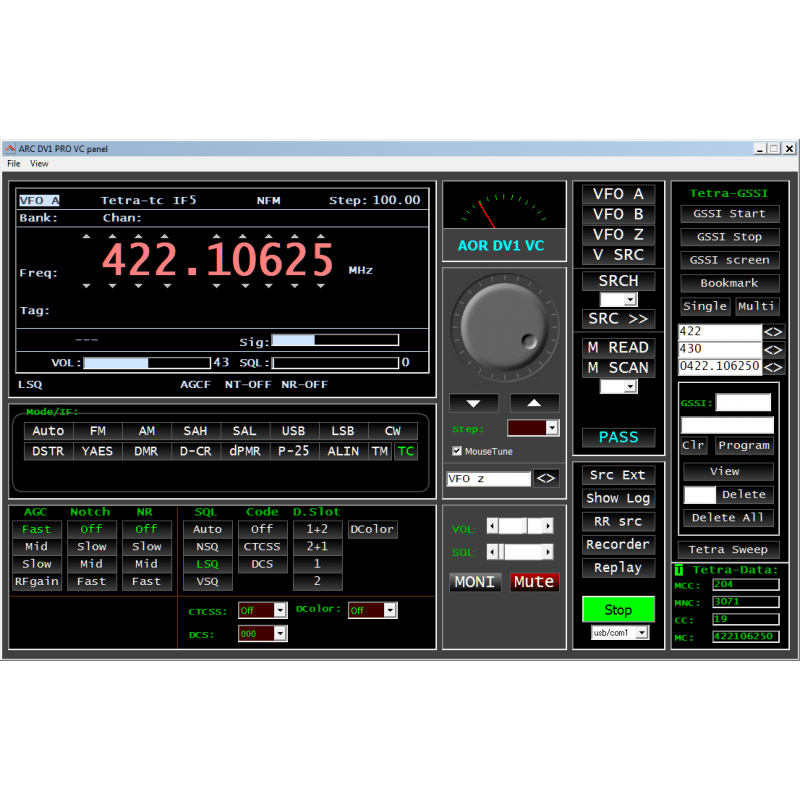Click the Program button
The height and width of the screenshot is (800, 800).
(x=744, y=445)
